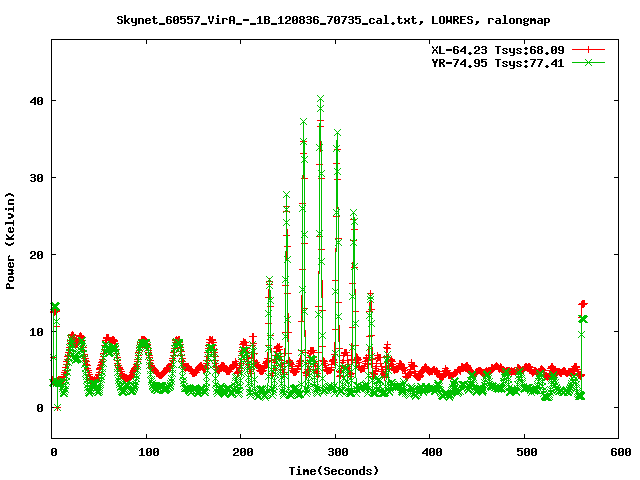Click the Time(Seconds) x-axis label
The image size is (640, 480).
pyautogui.click(x=333, y=471)
